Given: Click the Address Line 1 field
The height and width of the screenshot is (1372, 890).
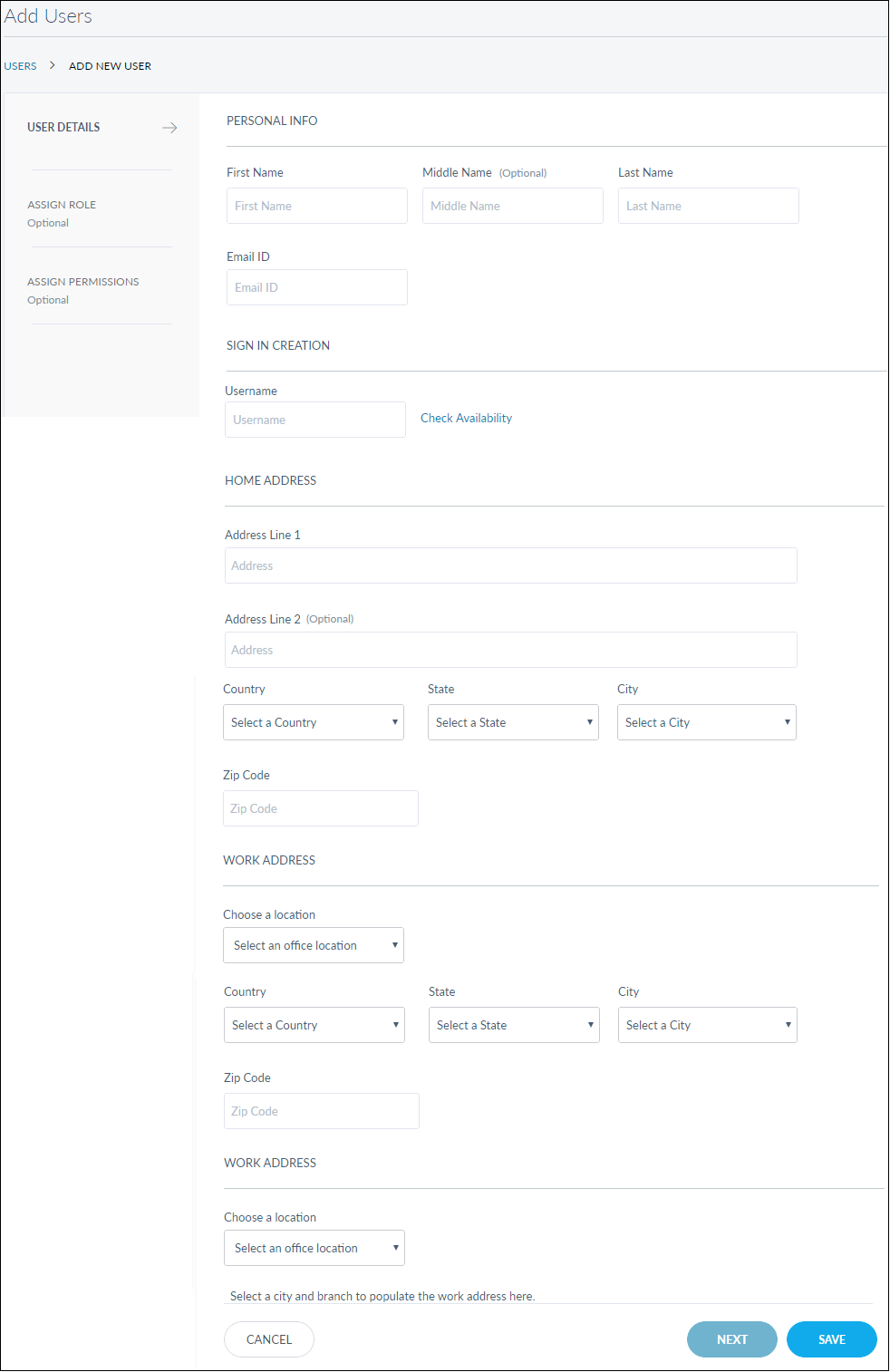Looking at the screenshot, I should tap(510, 565).
